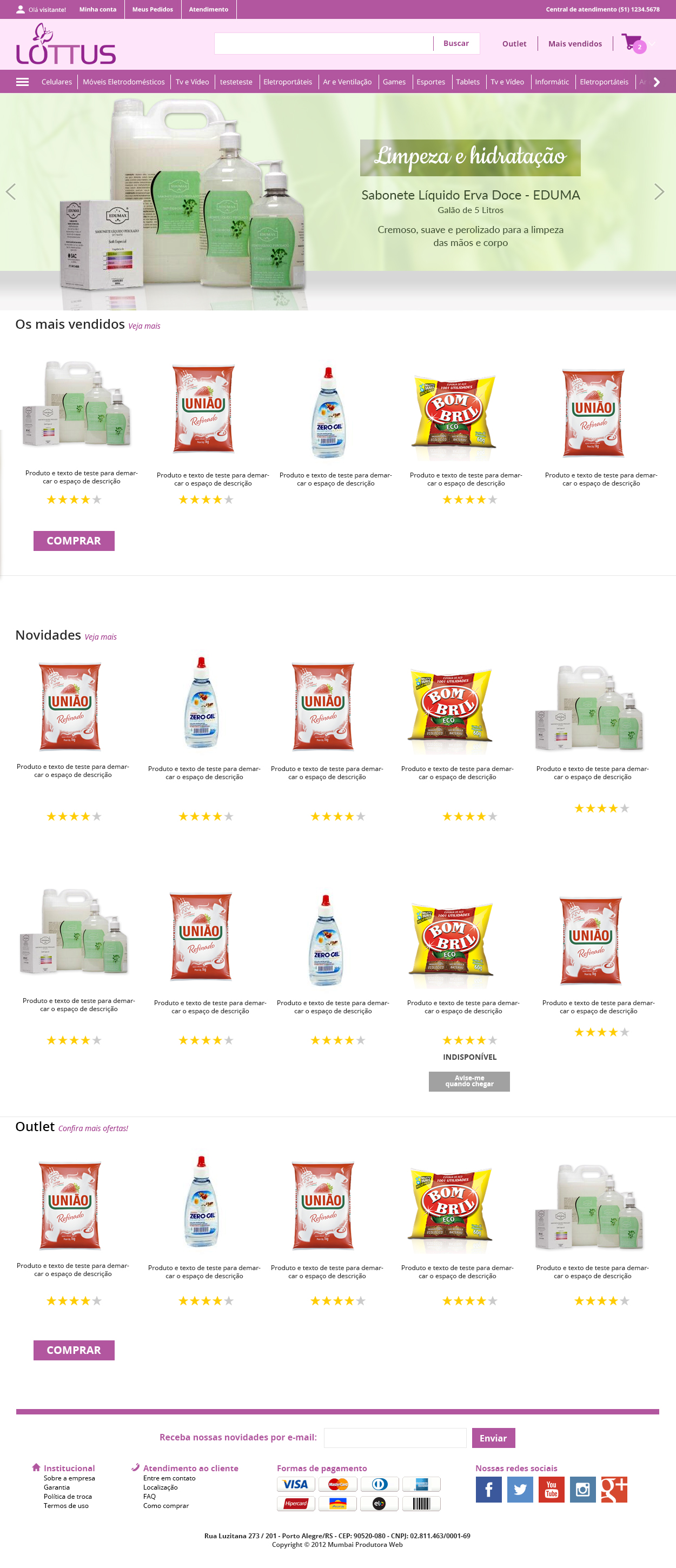The image size is (676, 1568).
Task: Open the Celulares category
Action: [x=57, y=82]
